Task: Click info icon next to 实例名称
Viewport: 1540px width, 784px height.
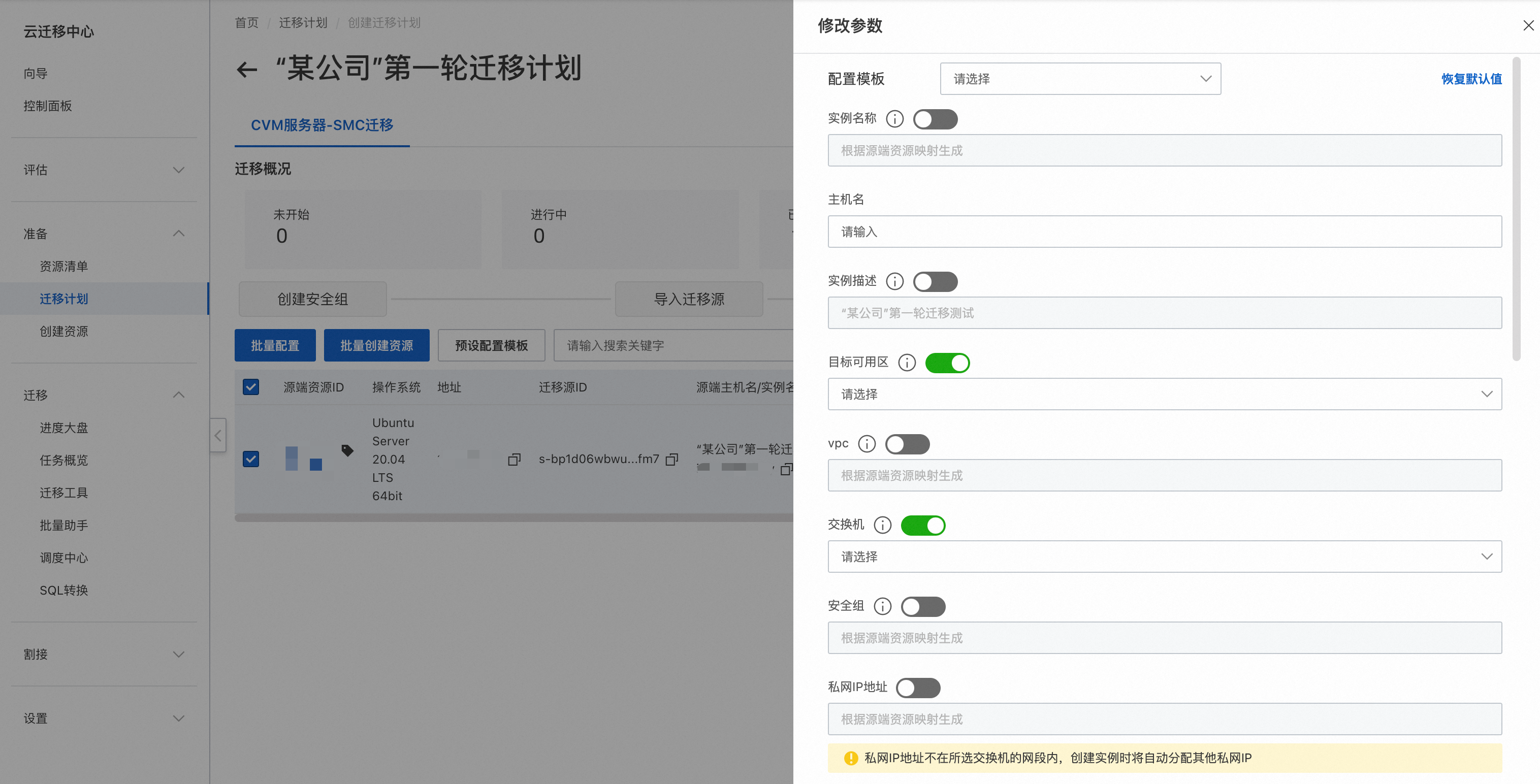Action: (x=894, y=119)
